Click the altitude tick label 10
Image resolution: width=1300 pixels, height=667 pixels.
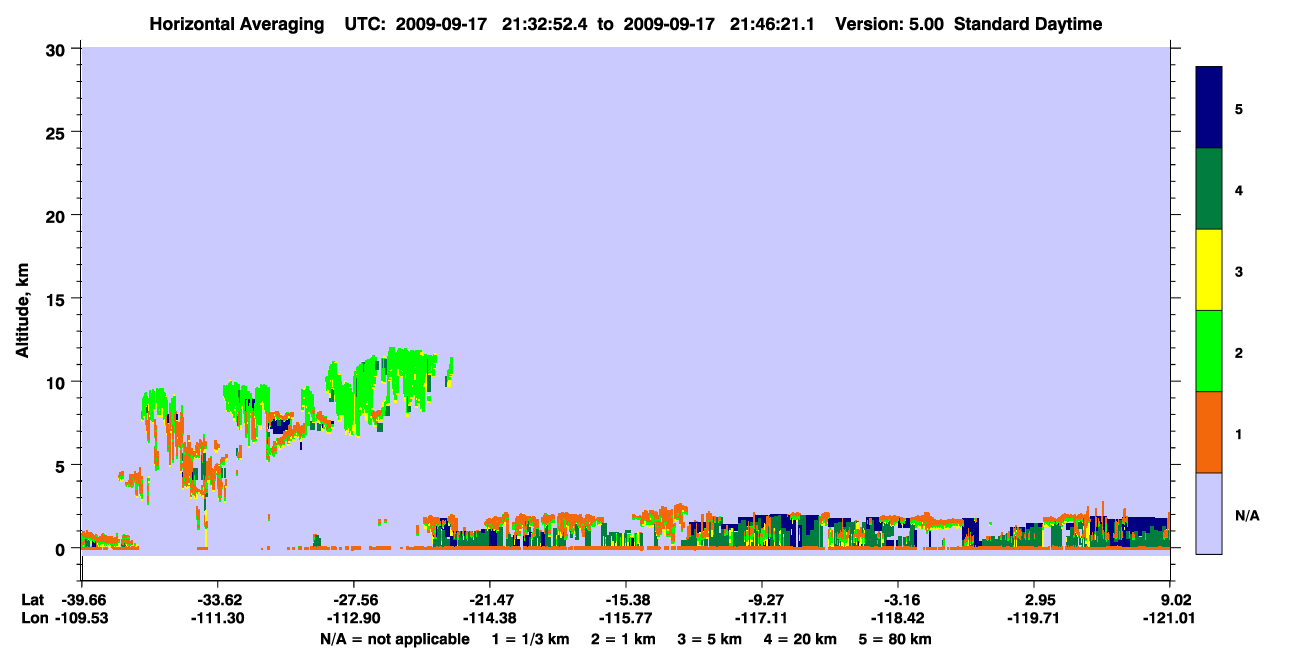click(58, 382)
